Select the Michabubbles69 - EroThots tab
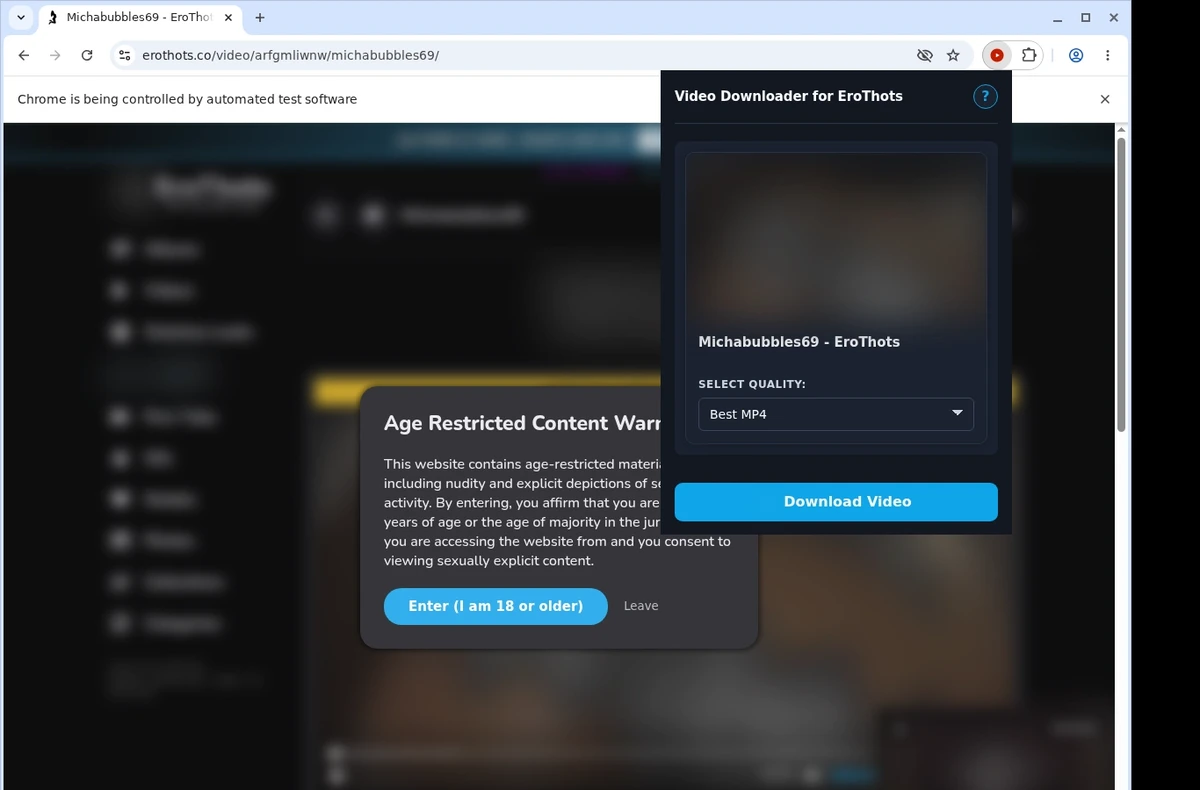 (x=140, y=17)
